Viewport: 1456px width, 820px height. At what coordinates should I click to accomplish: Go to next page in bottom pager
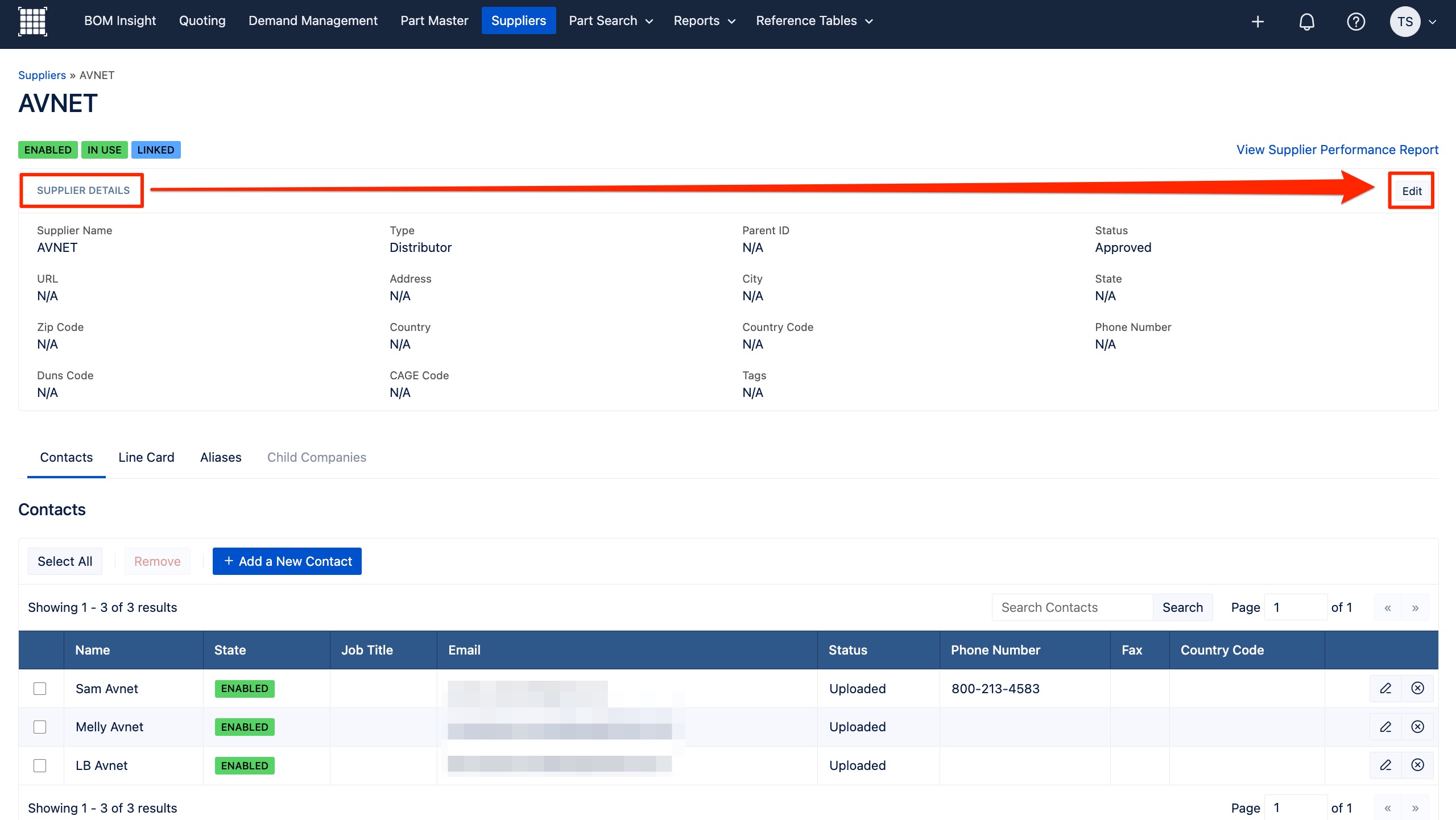tap(1415, 808)
